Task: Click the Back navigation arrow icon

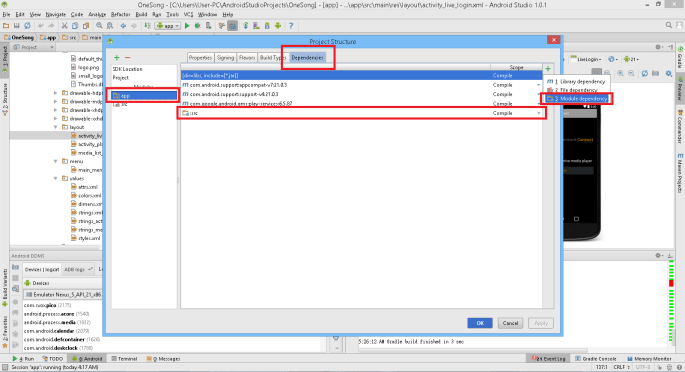Action: tap(123, 26)
